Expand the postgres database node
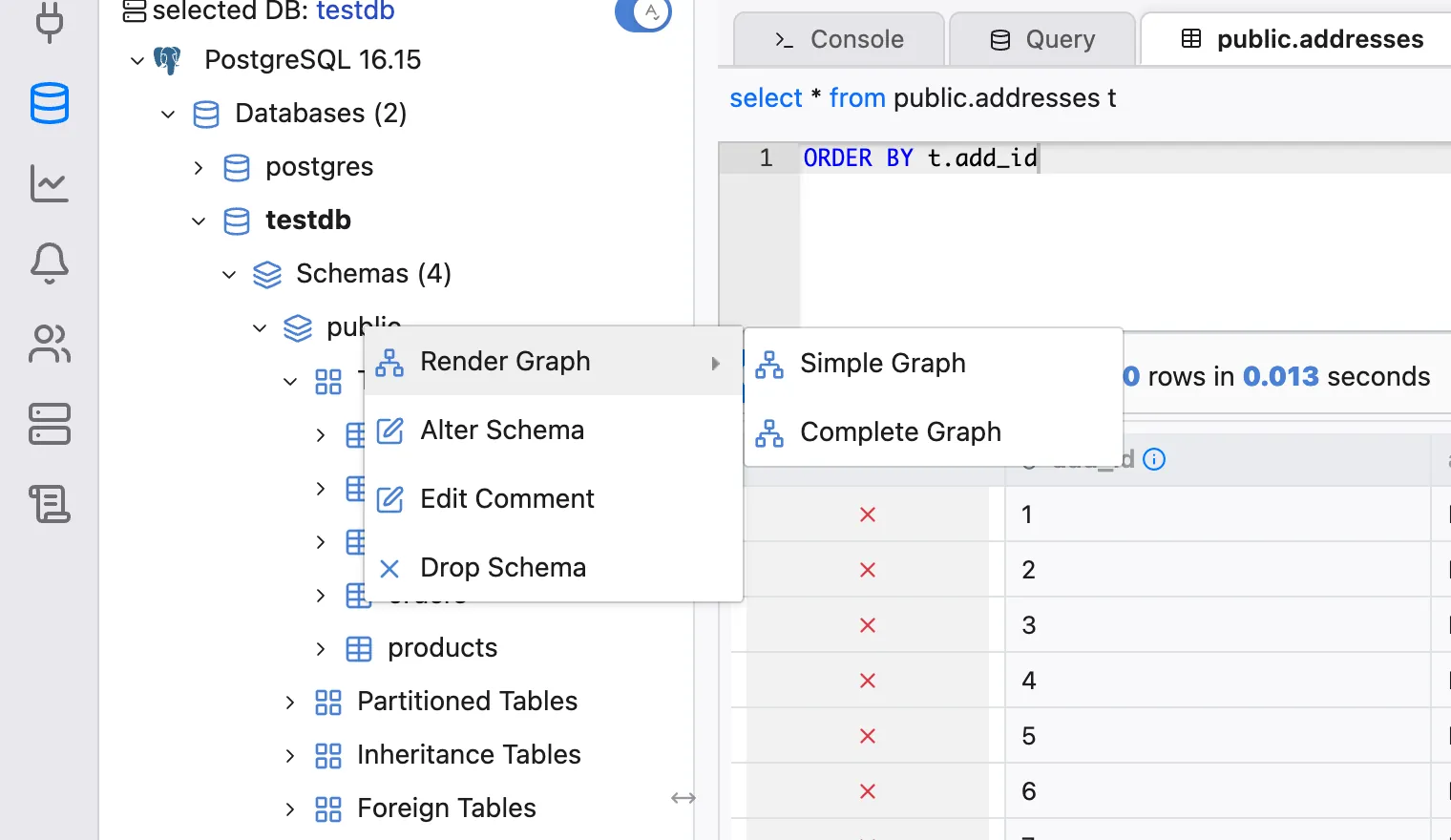 click(x=199, y=167)
